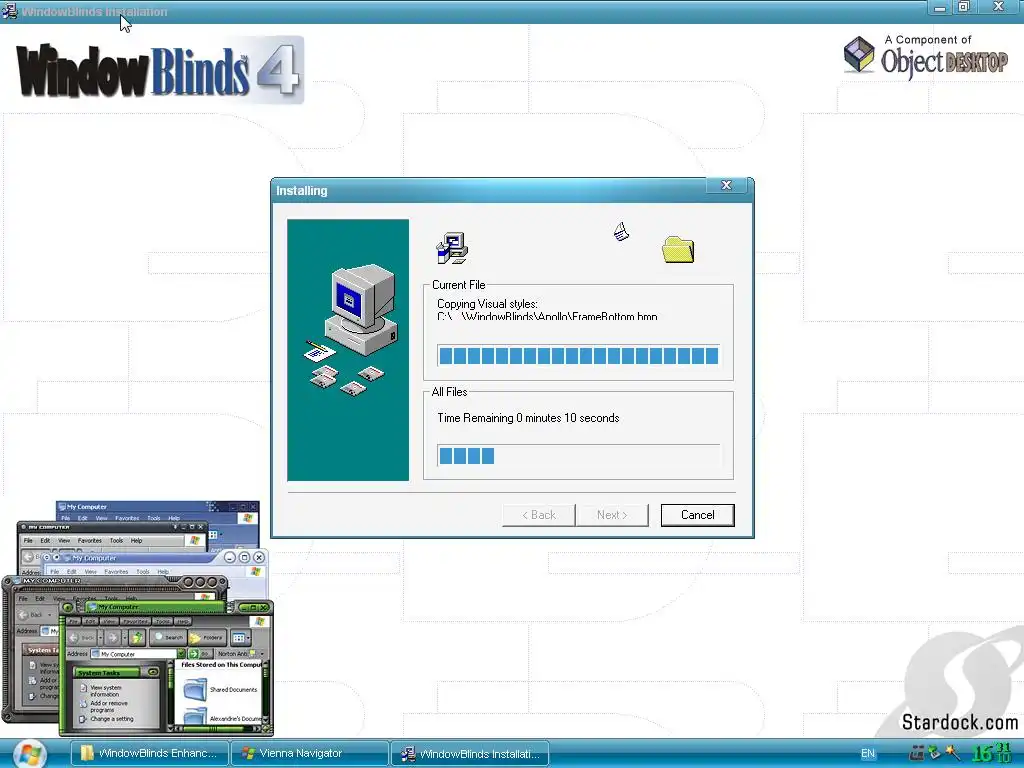Viewport: 1024px width, 768px height.
Task: Restore the WindowBlinds Installation window
Action: tap(964, 7)
